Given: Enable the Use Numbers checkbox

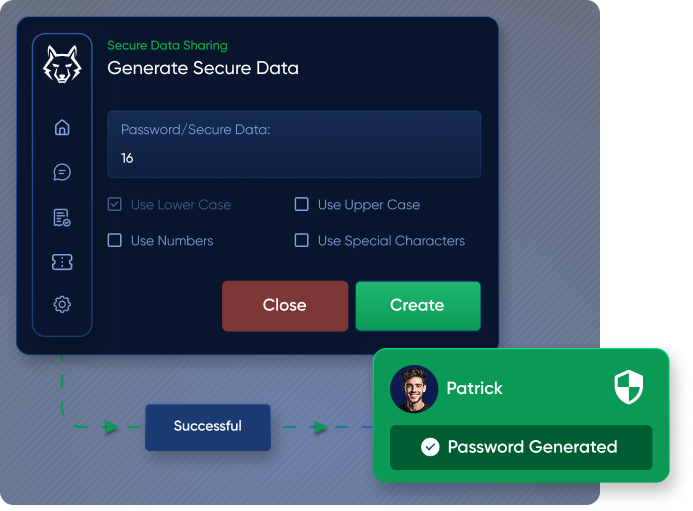Looking at the screenshot, I should coord(115,241).
